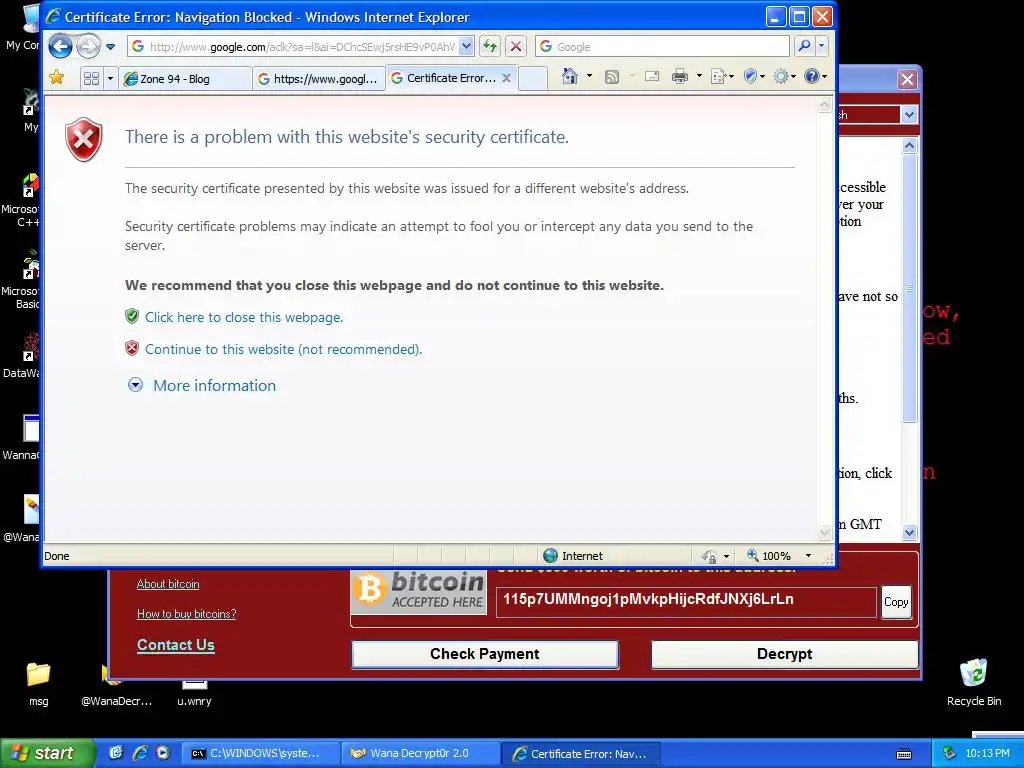This screenshot has width=1024, height=768.
Task: Click the Internet zone status indicator
Action: tap(573, 556)
